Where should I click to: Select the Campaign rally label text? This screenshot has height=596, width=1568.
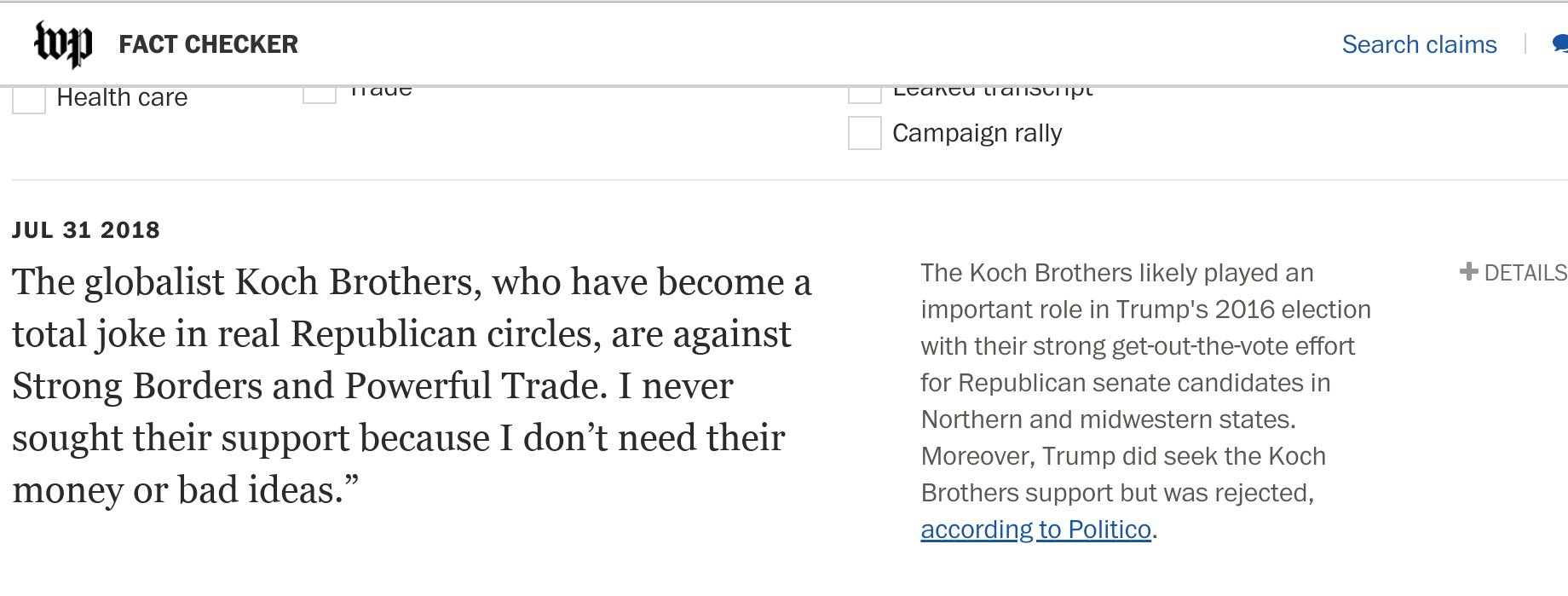tap(977, 133)
